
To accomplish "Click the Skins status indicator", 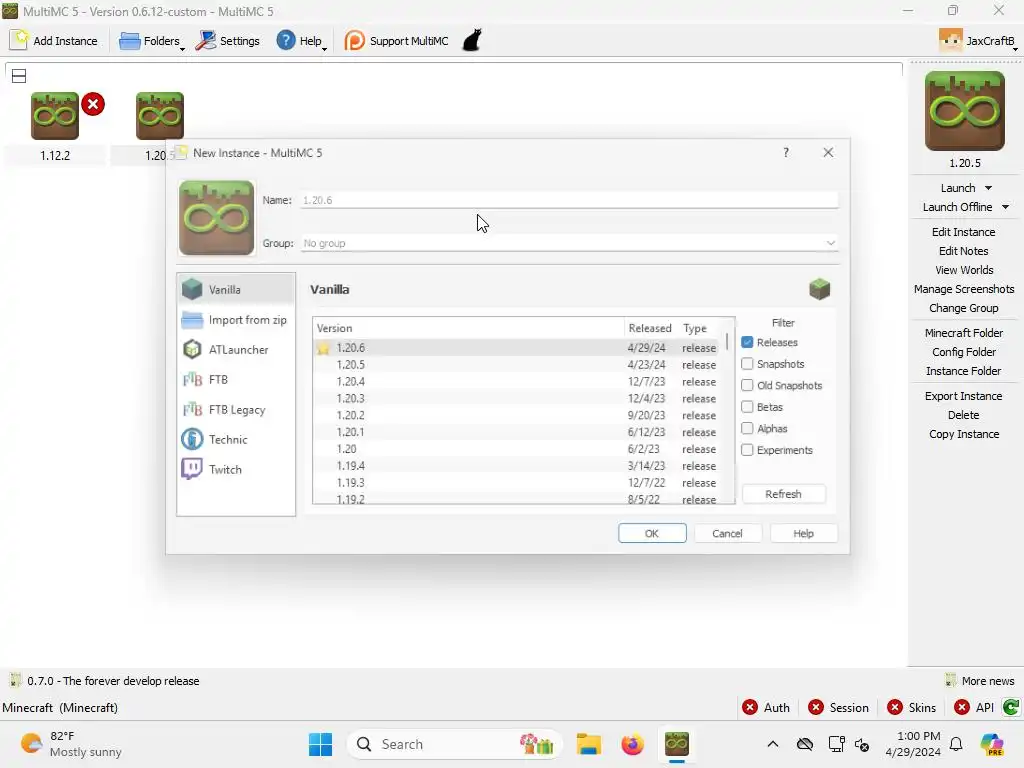I will [912, 707].
